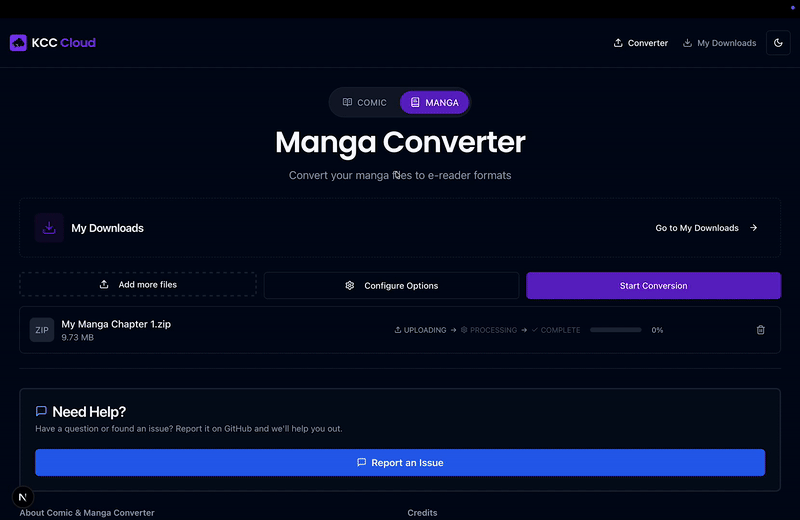800x520 pixels.
Task: Click the ZIP file type badge
Action: tap(42, 330)
